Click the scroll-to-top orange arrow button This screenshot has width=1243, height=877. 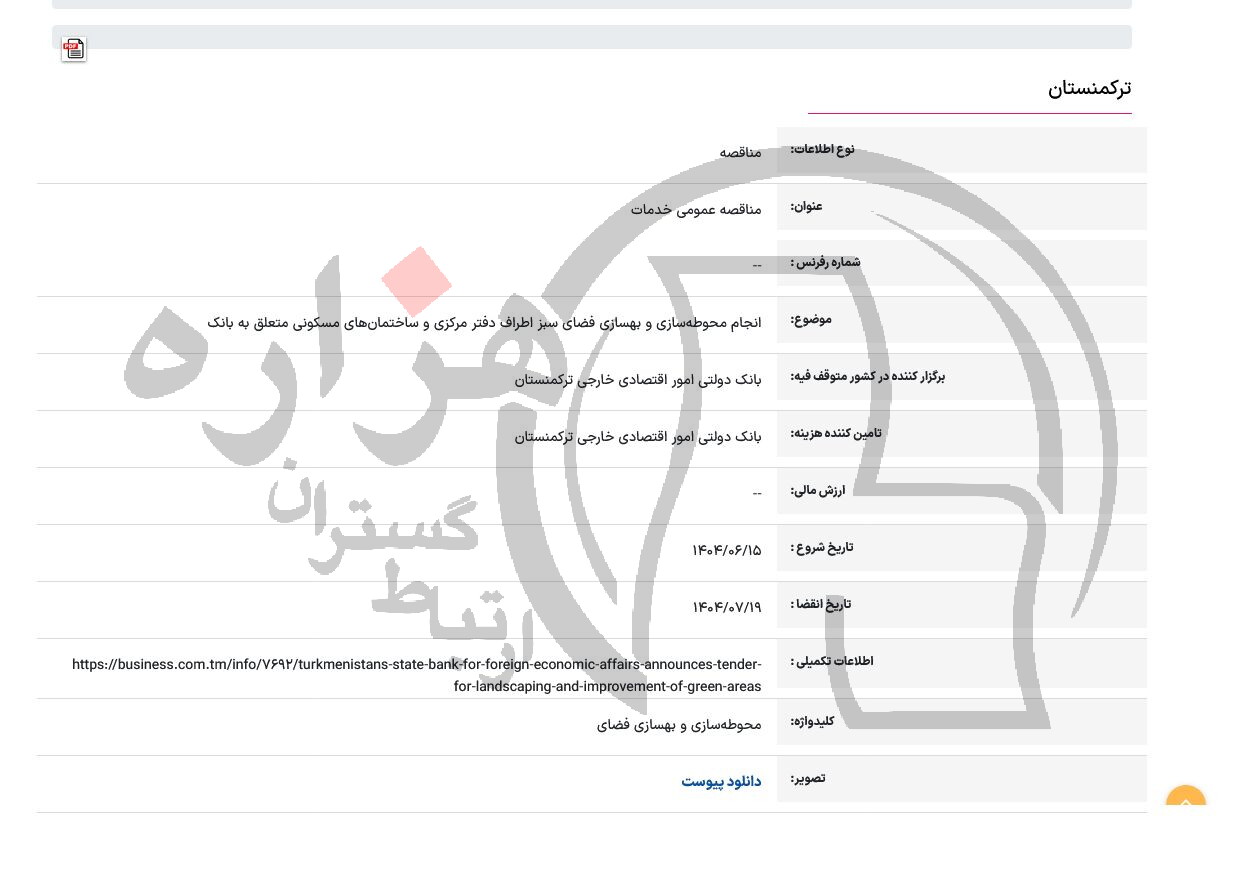click(x=1186, y=802)
